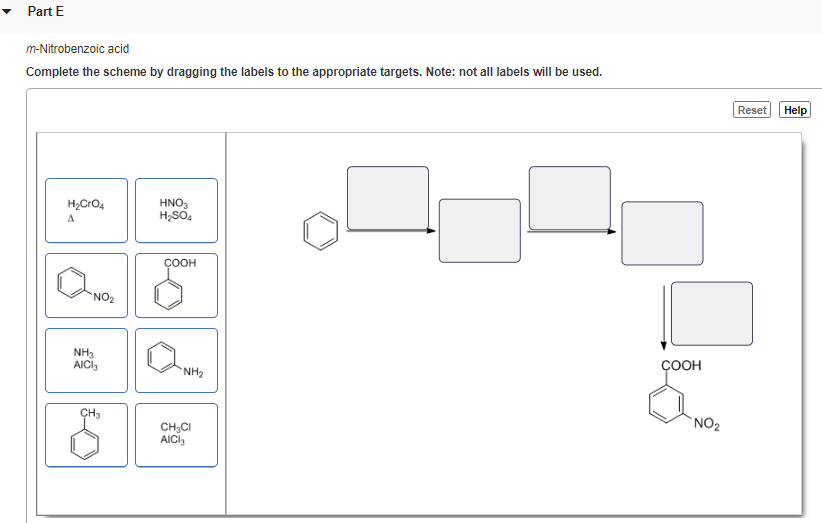Click the 'Complete the scheme' instruction text
822x523 pixels.
click(314, 72)
